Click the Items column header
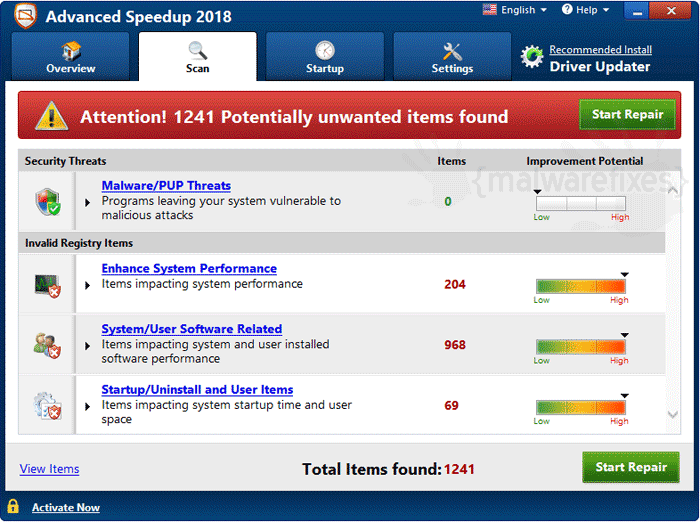Screen dimensions: 700x522 [451, 161]
